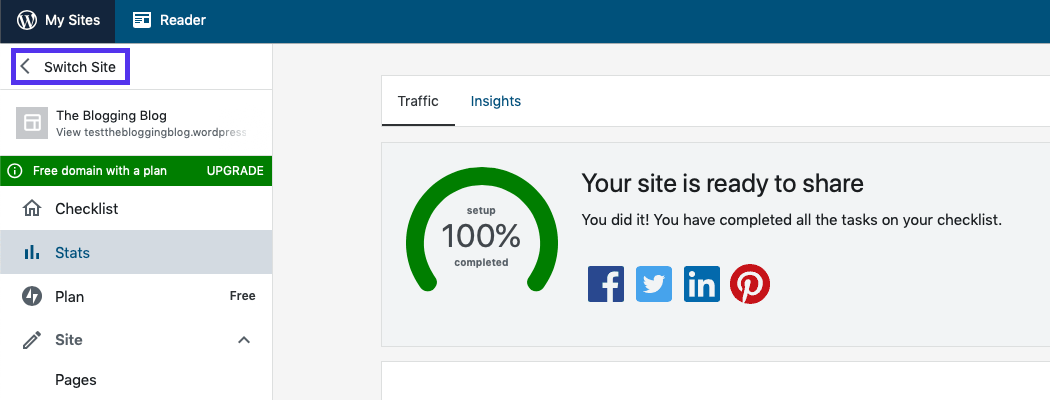Click the Switch Site back arrow
This screenshot has width=1050, height=400.
(x=26, y=67)
